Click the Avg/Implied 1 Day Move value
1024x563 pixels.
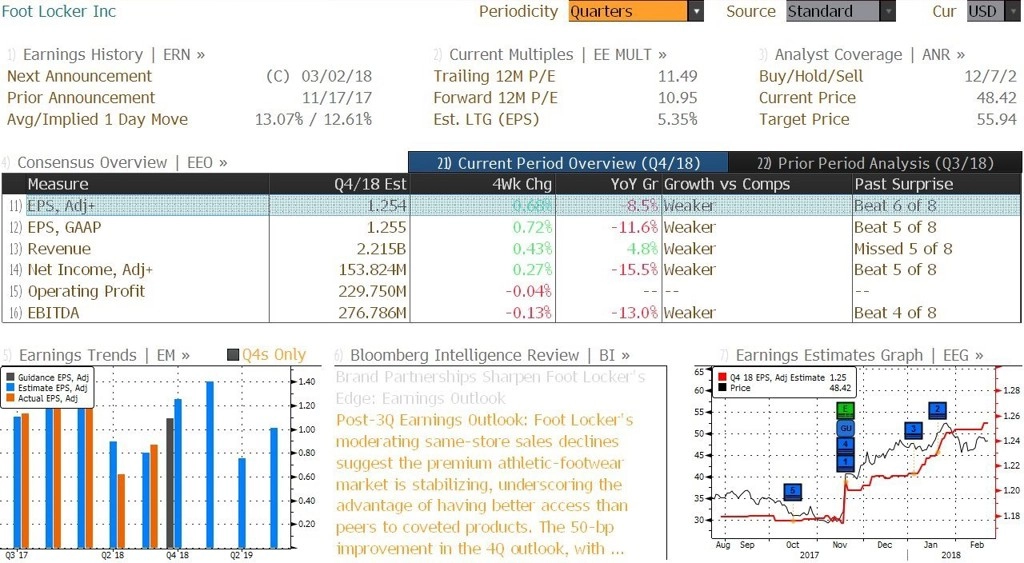[x=313, y=120]
